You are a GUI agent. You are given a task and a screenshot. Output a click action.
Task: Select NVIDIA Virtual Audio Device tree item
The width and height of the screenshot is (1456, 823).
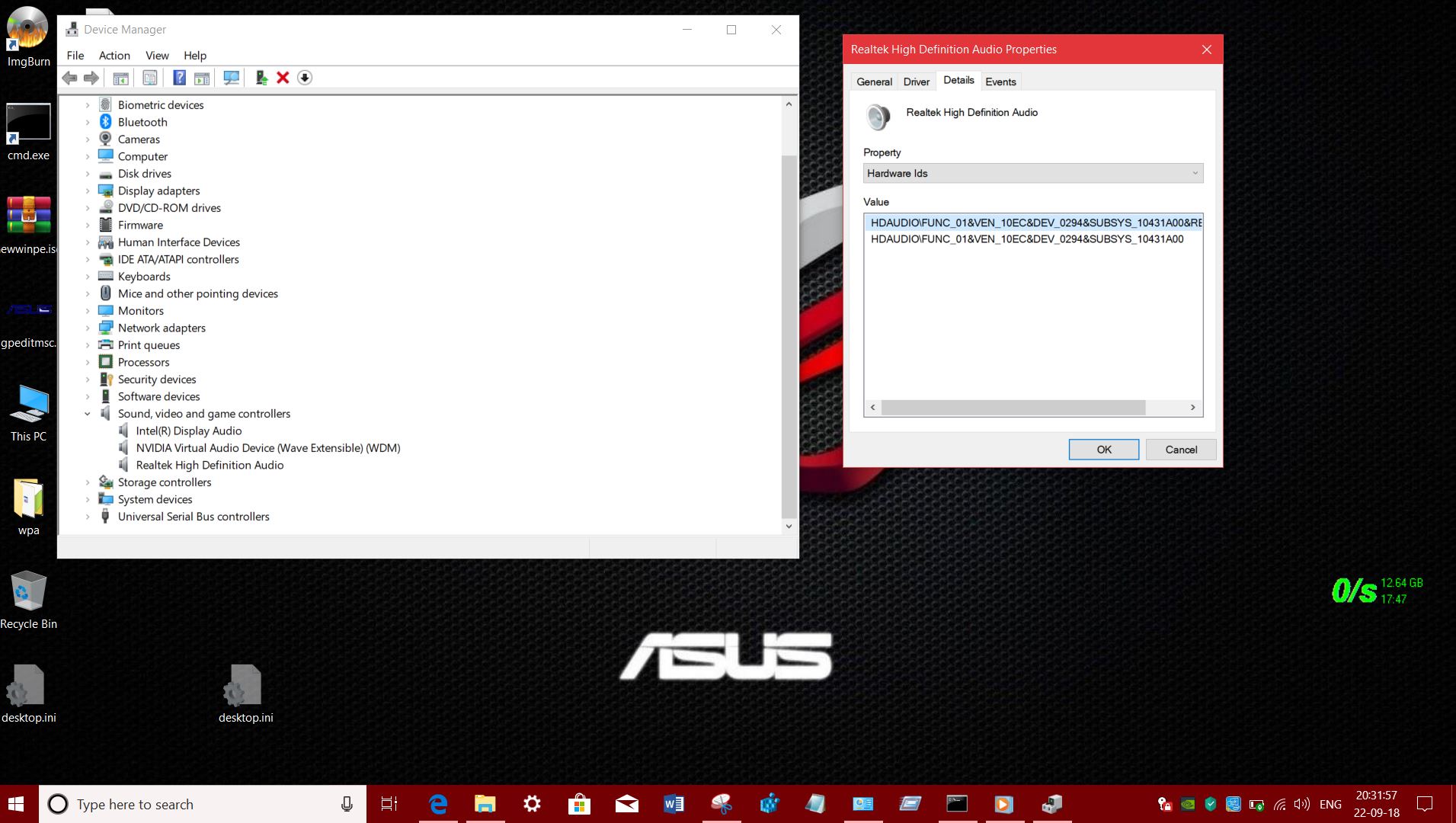point(268,448)
